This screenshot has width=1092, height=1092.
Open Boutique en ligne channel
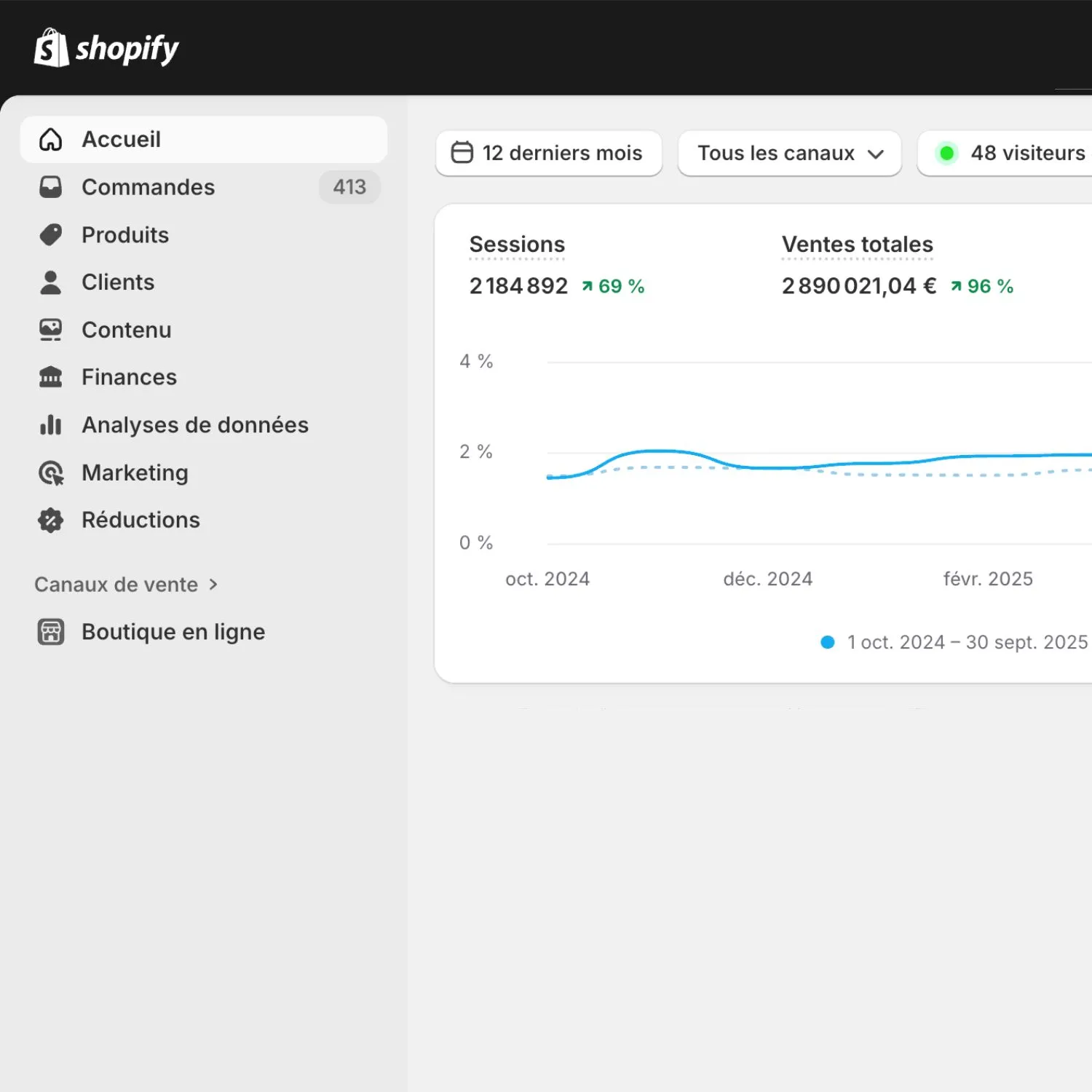point(204,632)
